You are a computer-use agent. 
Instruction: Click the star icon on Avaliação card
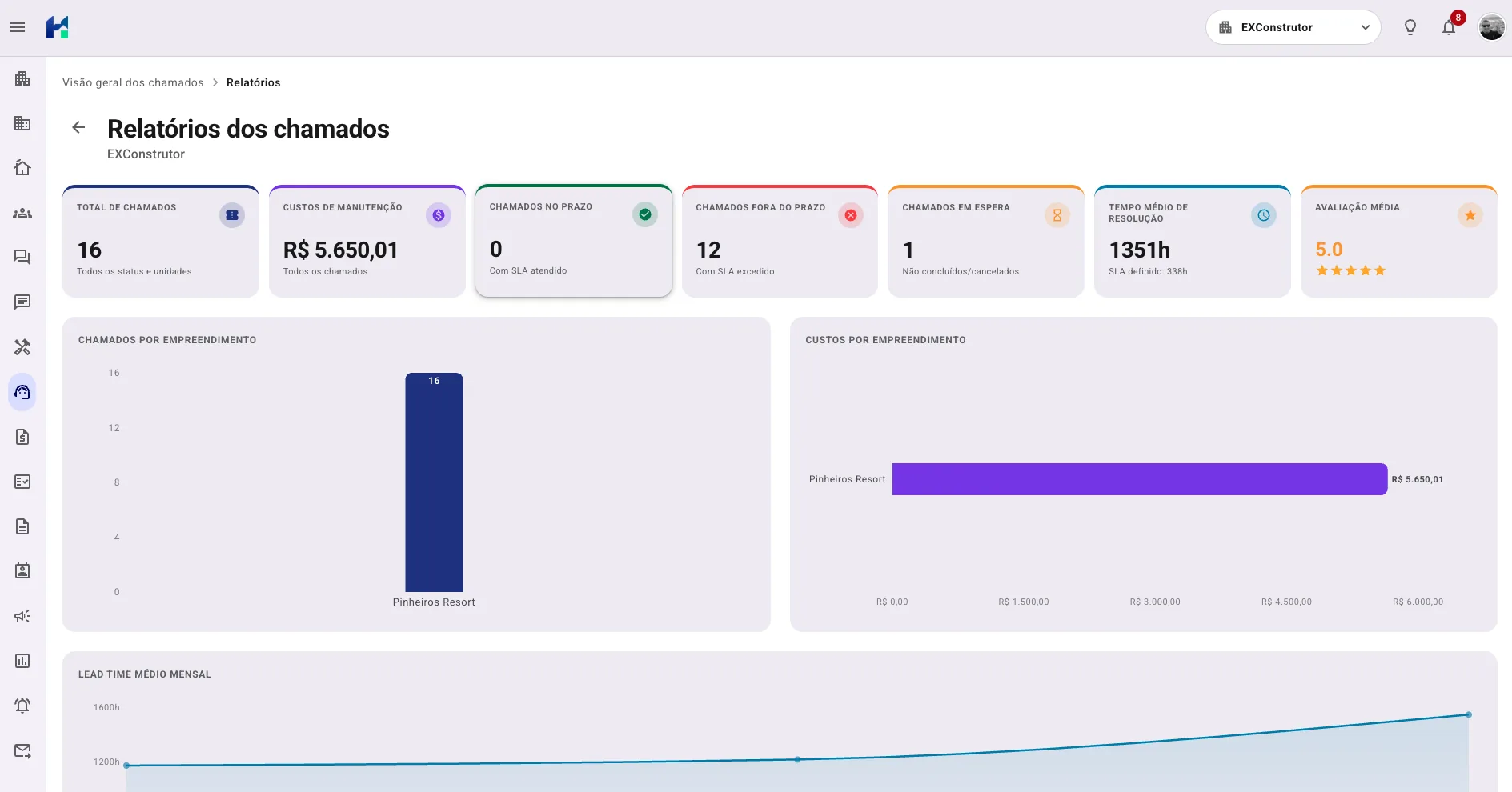(x=1470, y=215)
